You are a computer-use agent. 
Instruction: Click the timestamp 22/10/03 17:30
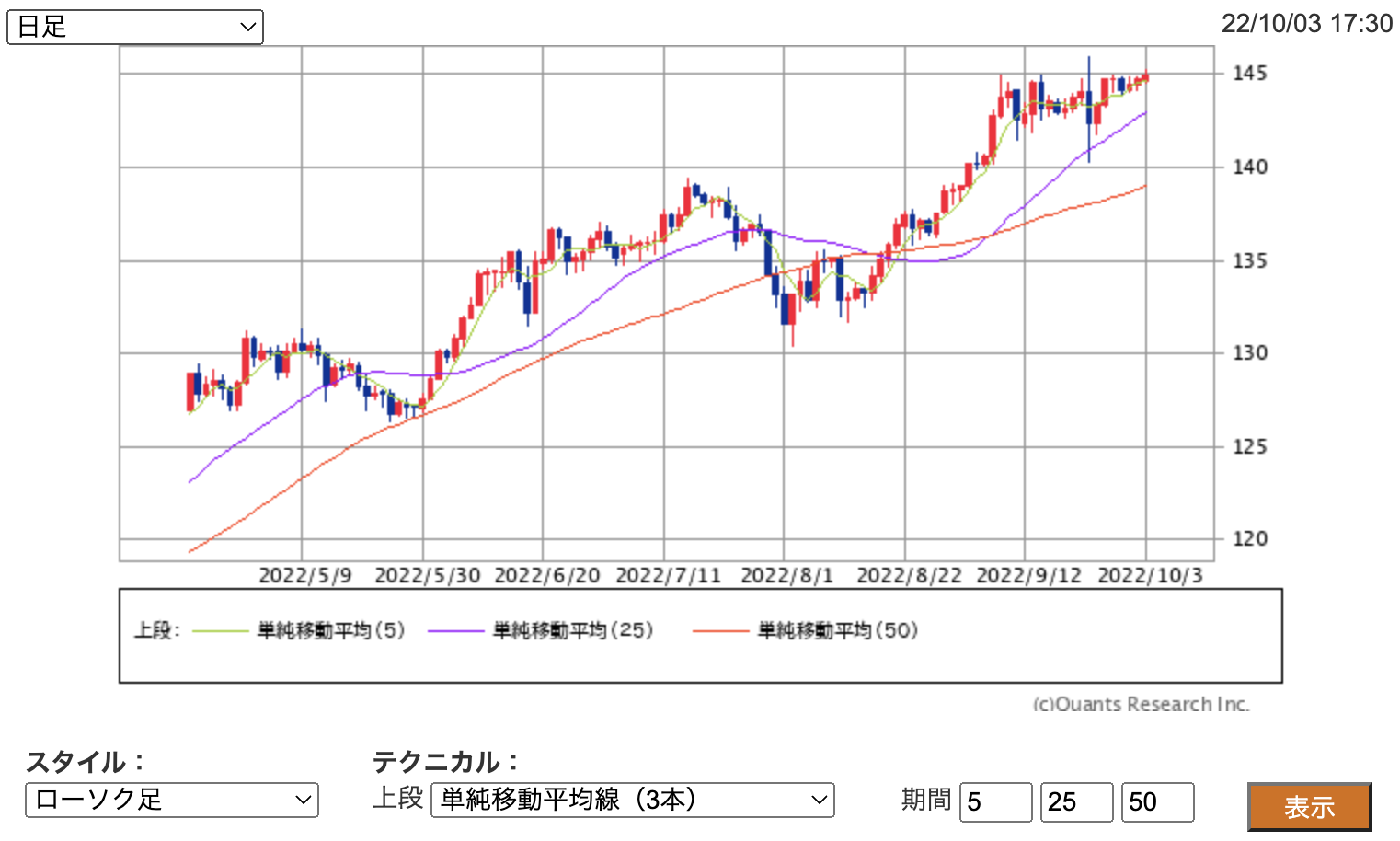pos(1307,24)
